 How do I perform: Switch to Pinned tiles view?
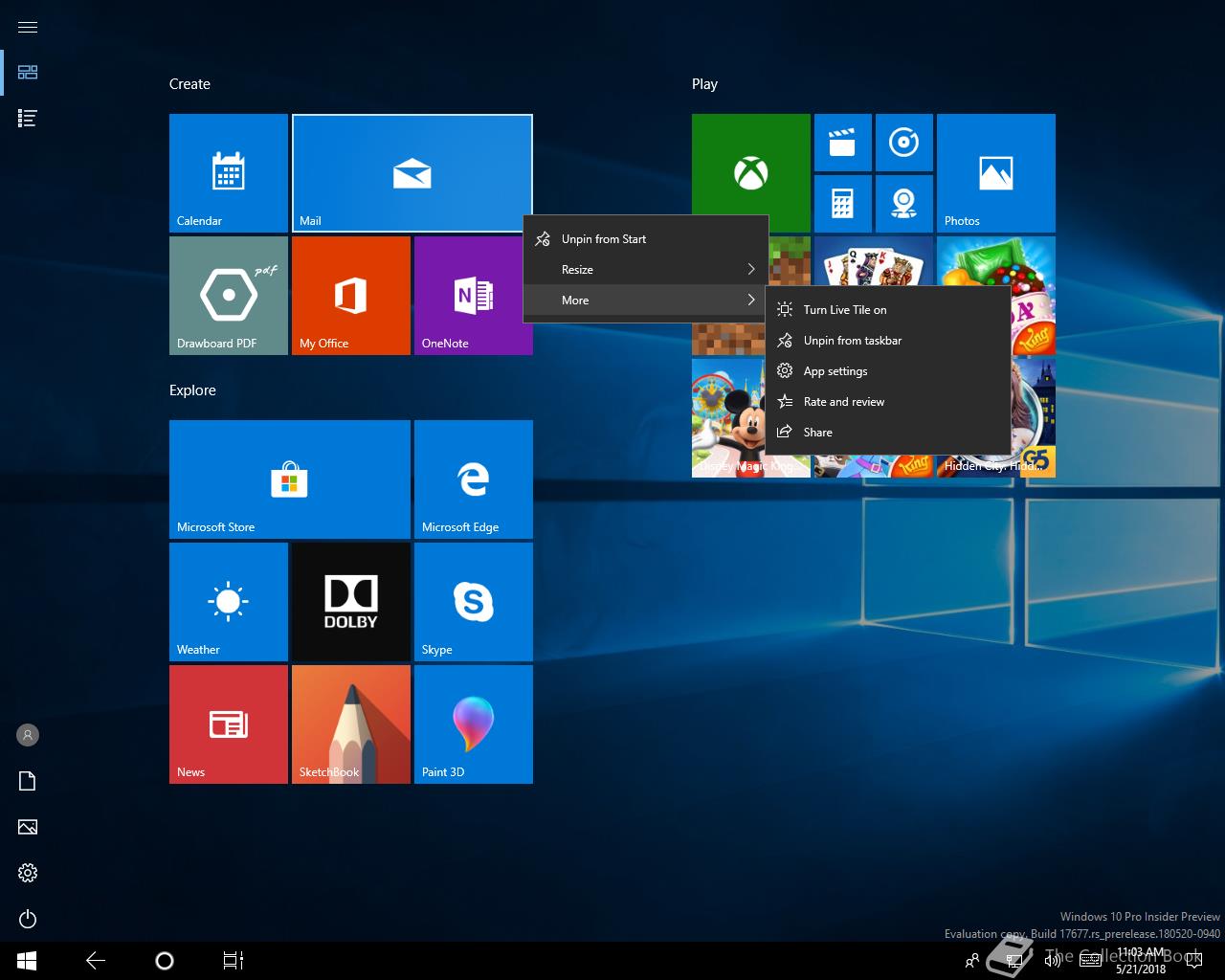[x=28, y=73]
